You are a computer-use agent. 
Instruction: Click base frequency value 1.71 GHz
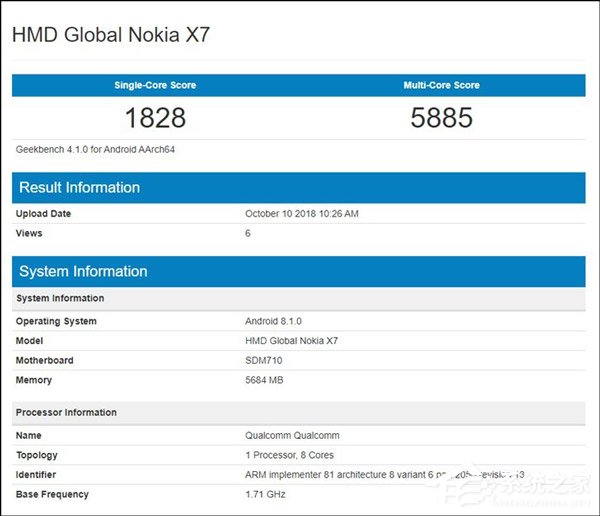(265, 495)
